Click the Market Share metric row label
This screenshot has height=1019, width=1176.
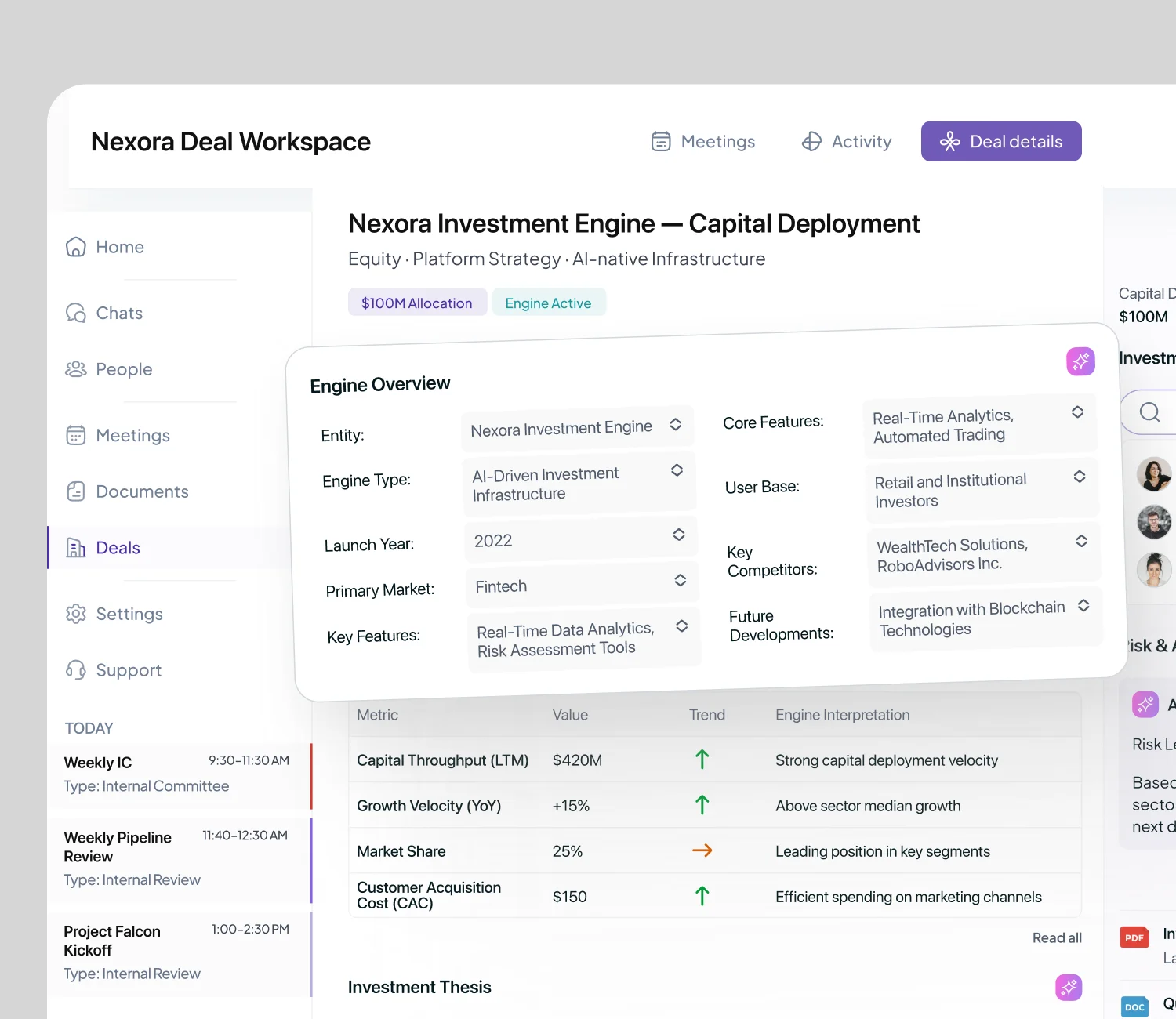(401, 850)
